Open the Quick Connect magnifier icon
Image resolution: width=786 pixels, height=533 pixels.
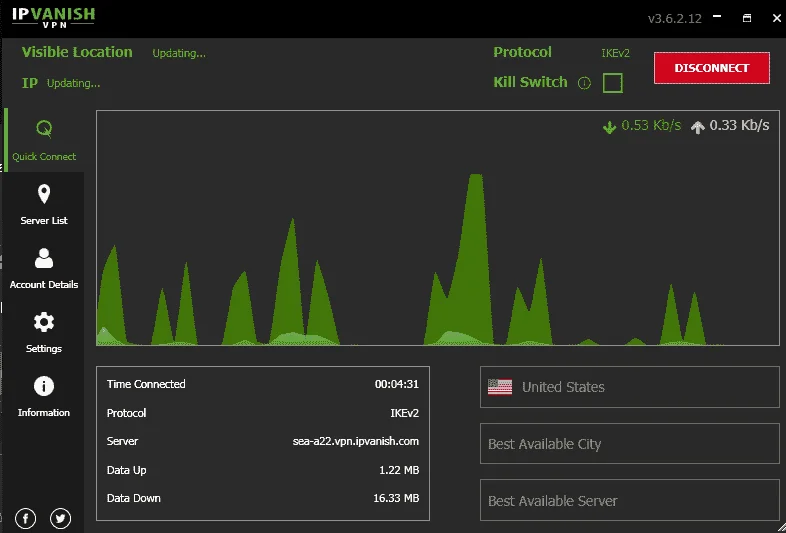(x=44, y=129)
